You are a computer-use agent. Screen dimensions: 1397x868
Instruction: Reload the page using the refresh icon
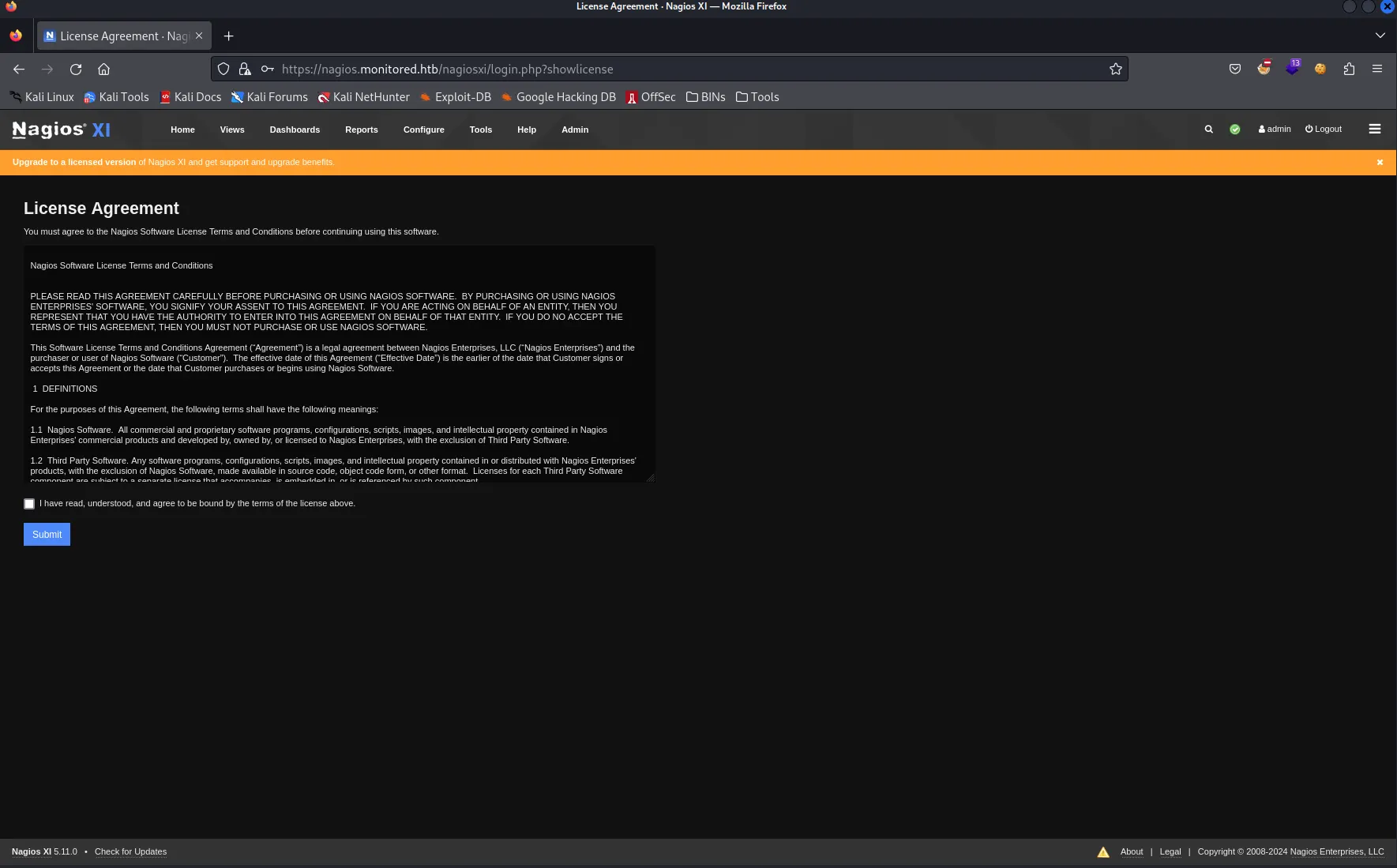pos(76,70)
